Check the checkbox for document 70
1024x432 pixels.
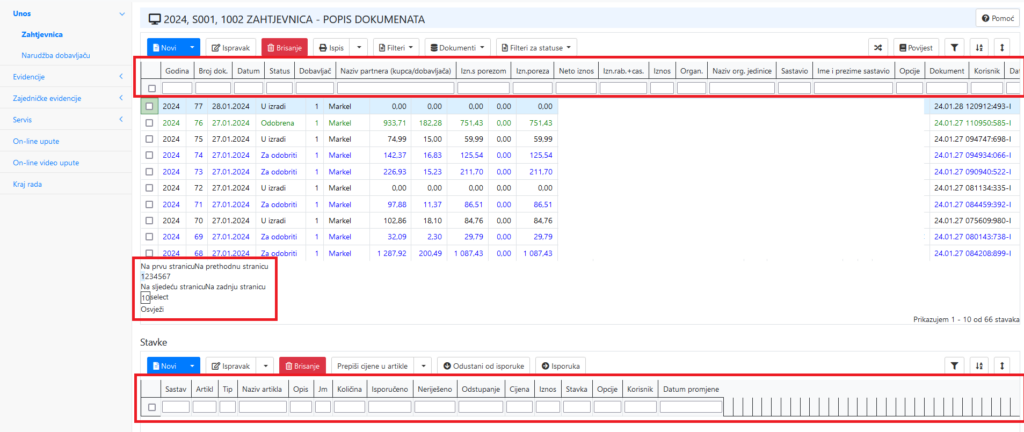click(x=150, y=221)
